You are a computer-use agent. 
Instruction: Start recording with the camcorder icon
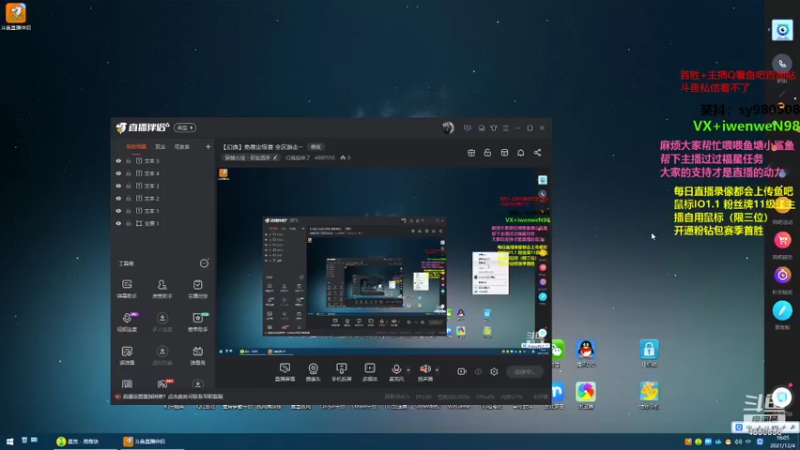(x=461, y=371)
